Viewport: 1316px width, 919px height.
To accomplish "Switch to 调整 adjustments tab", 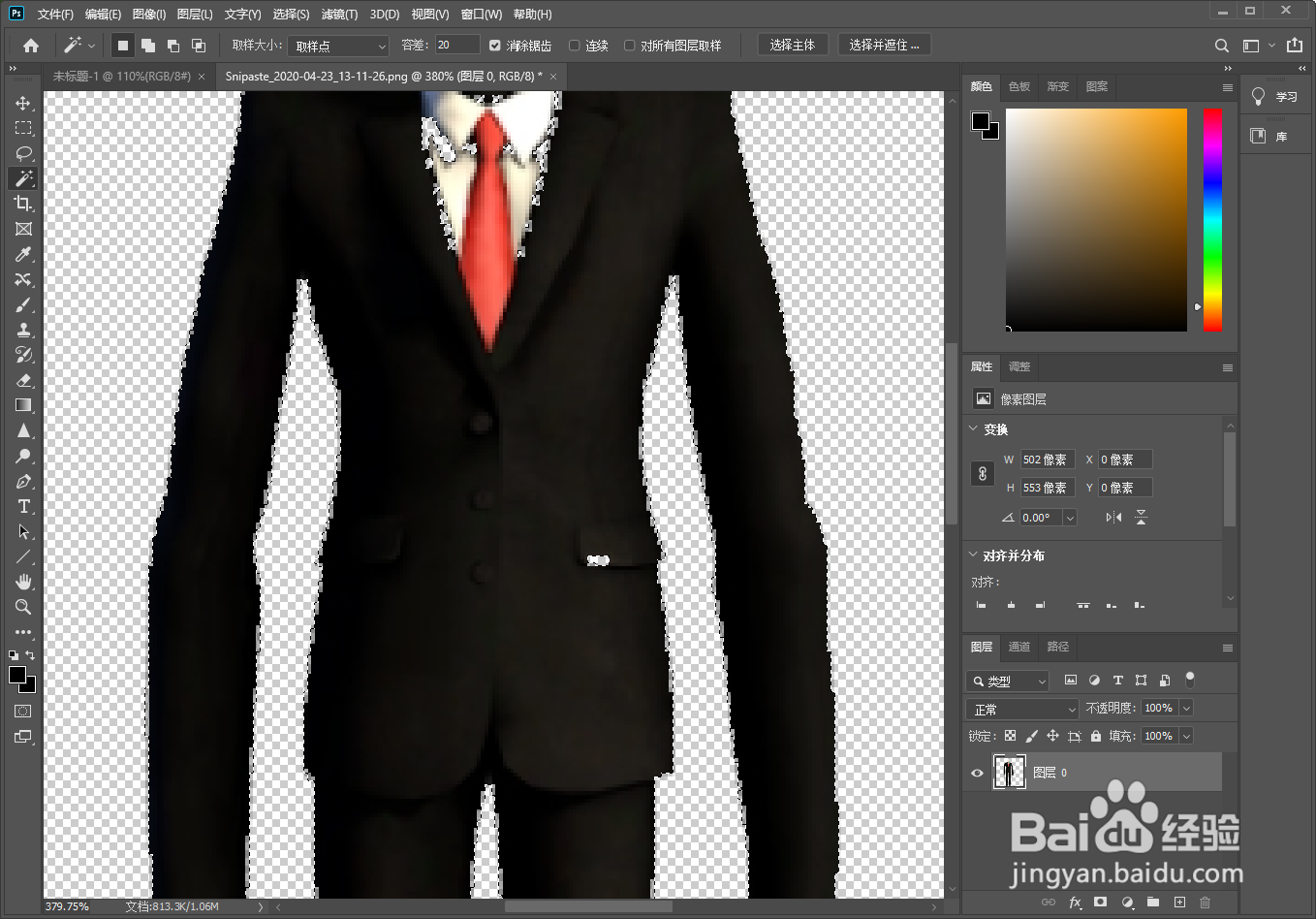I will (1019, 366).
